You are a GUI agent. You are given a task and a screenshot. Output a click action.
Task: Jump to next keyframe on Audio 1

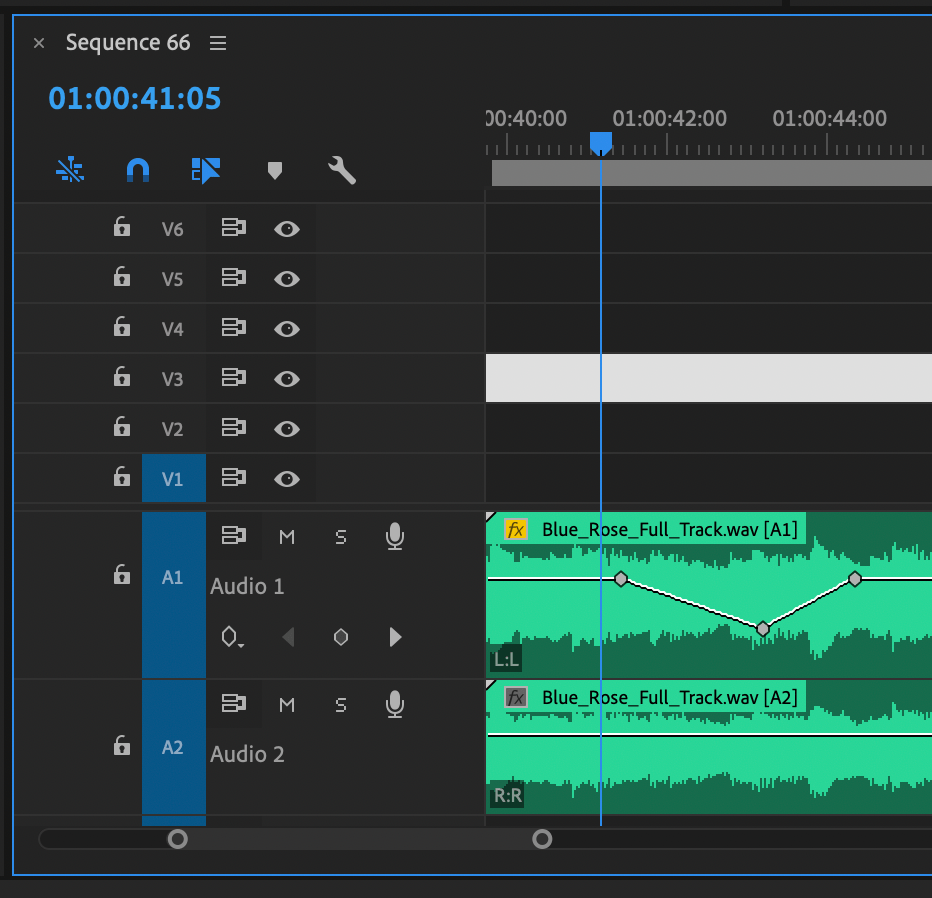point(394,636)
